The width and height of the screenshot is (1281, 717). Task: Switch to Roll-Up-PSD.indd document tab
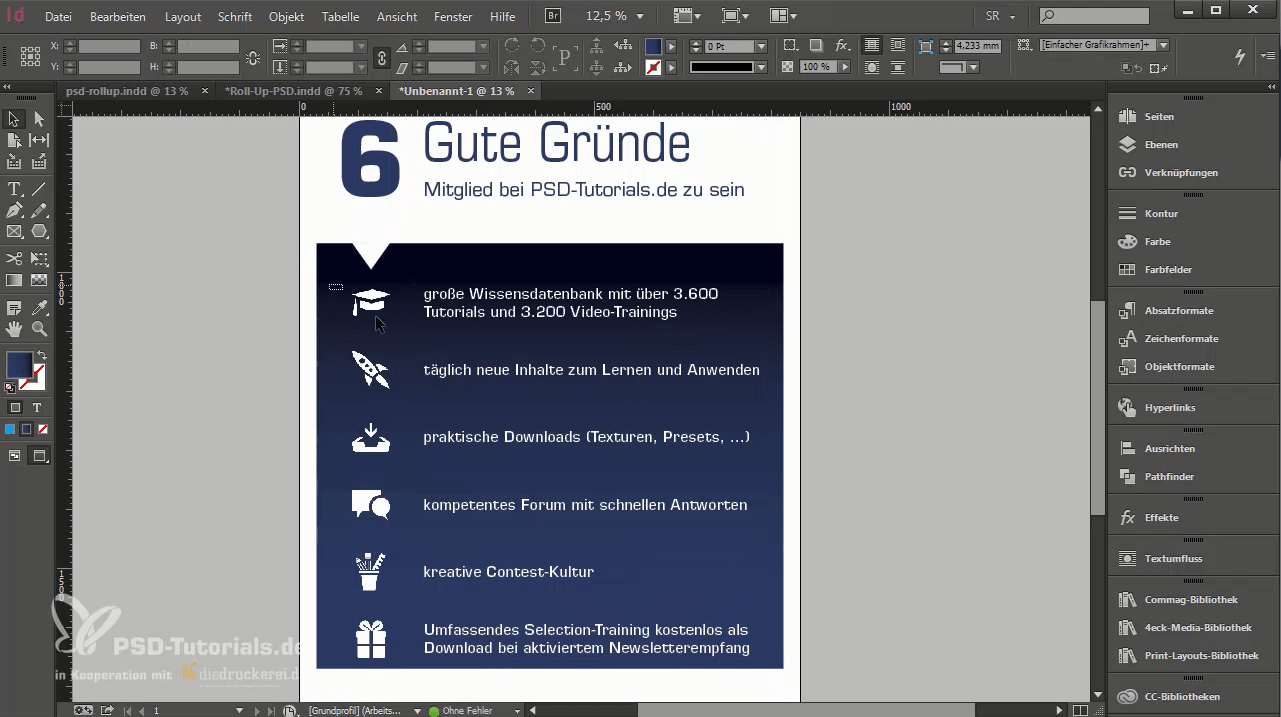[293, 91]
